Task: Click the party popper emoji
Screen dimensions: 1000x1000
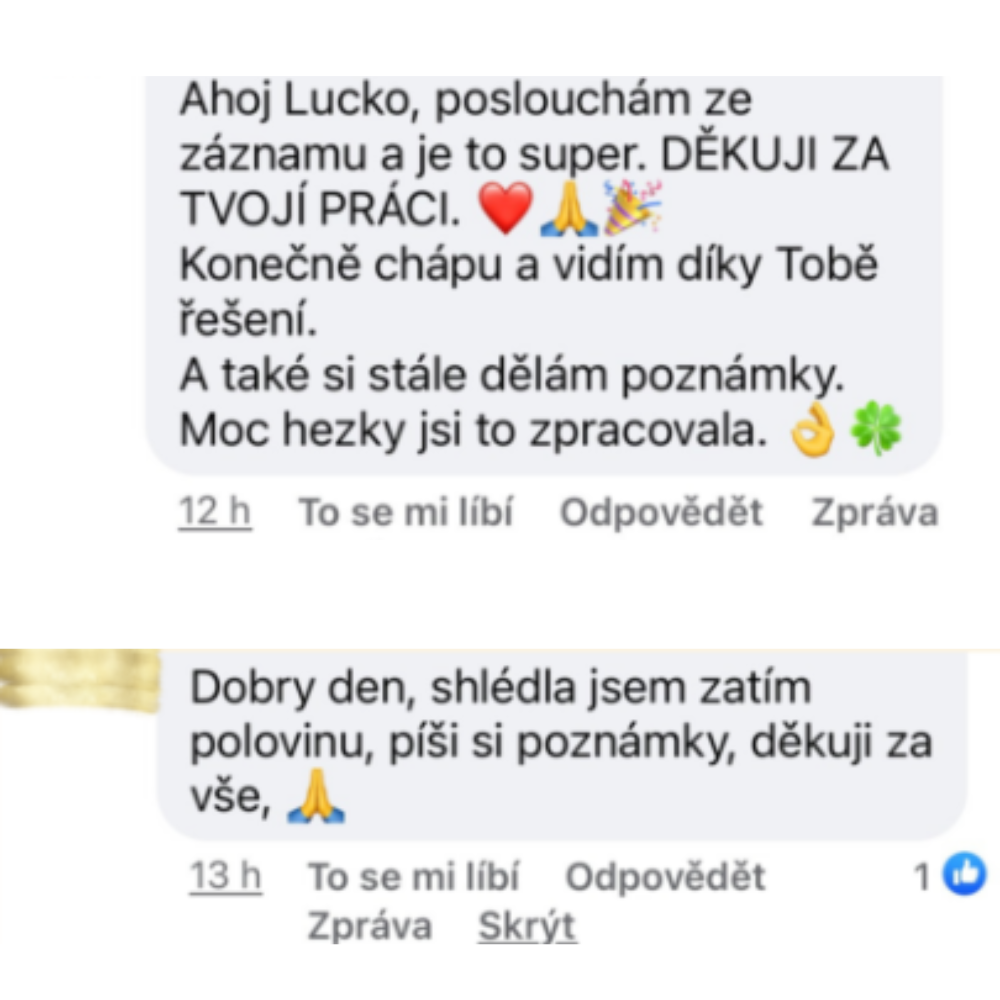Action: (x=633, y=207)
